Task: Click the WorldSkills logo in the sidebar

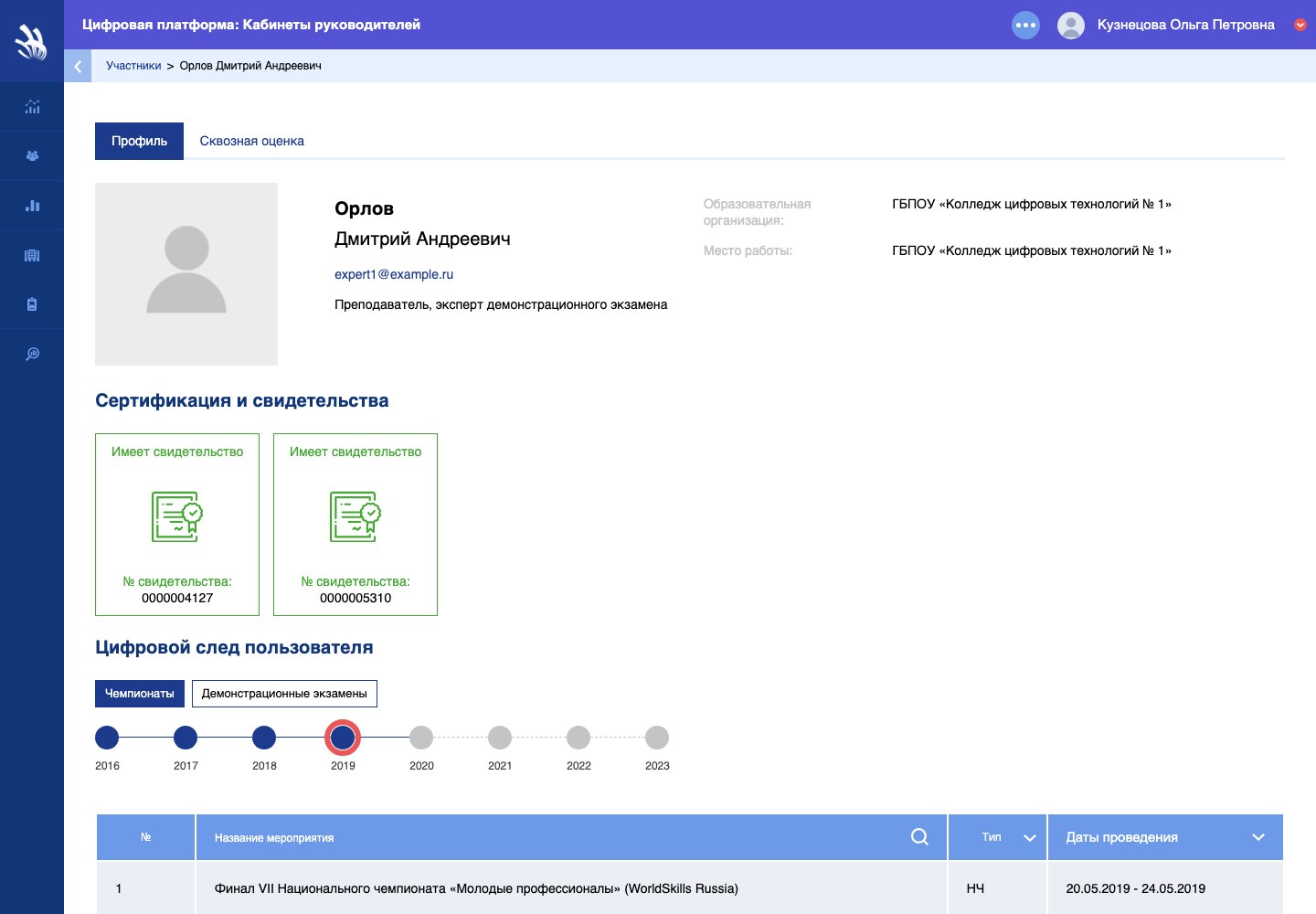Action: click(x=32, y=42)
